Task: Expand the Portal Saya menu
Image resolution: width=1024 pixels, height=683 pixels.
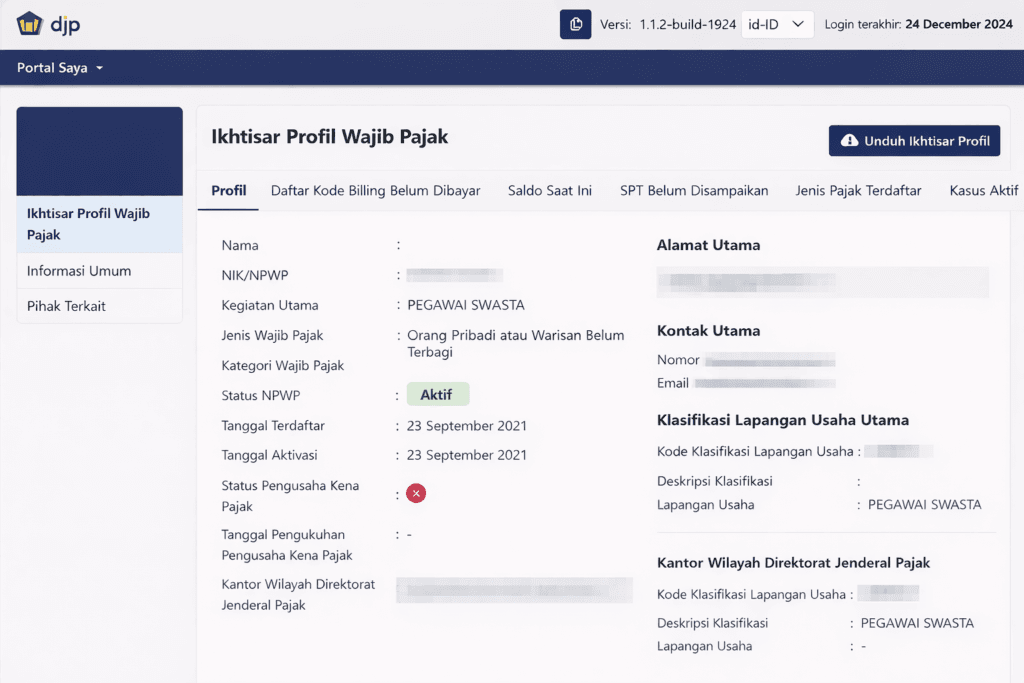Action: pyautogui.click(x=60, y=68)
